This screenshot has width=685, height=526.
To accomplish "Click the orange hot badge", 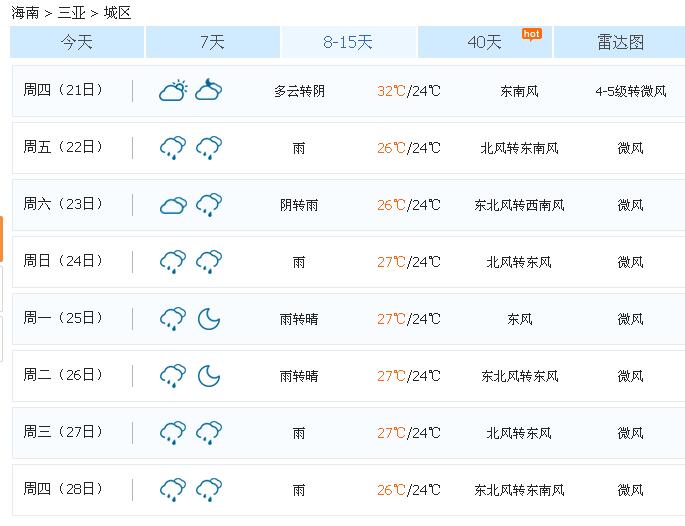I will pos(532,34).
